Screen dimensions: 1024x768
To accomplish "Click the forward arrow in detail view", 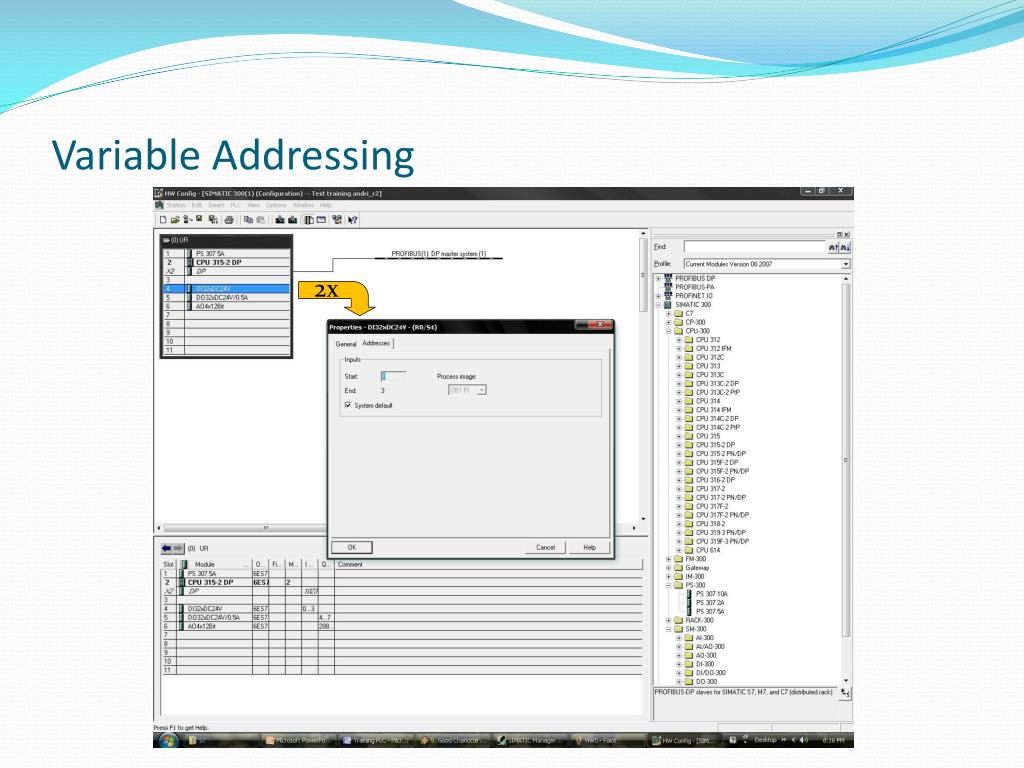I will (178, 549).
